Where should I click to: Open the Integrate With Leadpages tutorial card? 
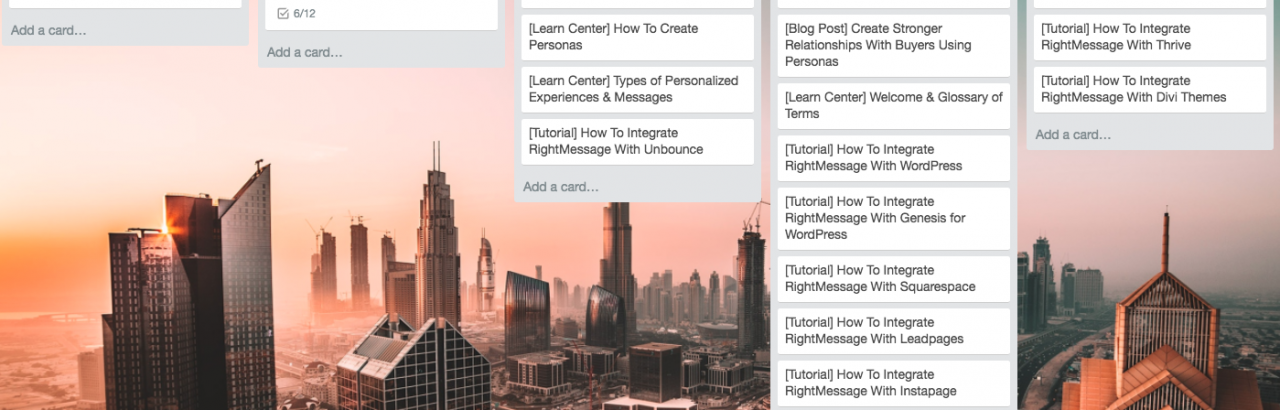coord(893,330)
